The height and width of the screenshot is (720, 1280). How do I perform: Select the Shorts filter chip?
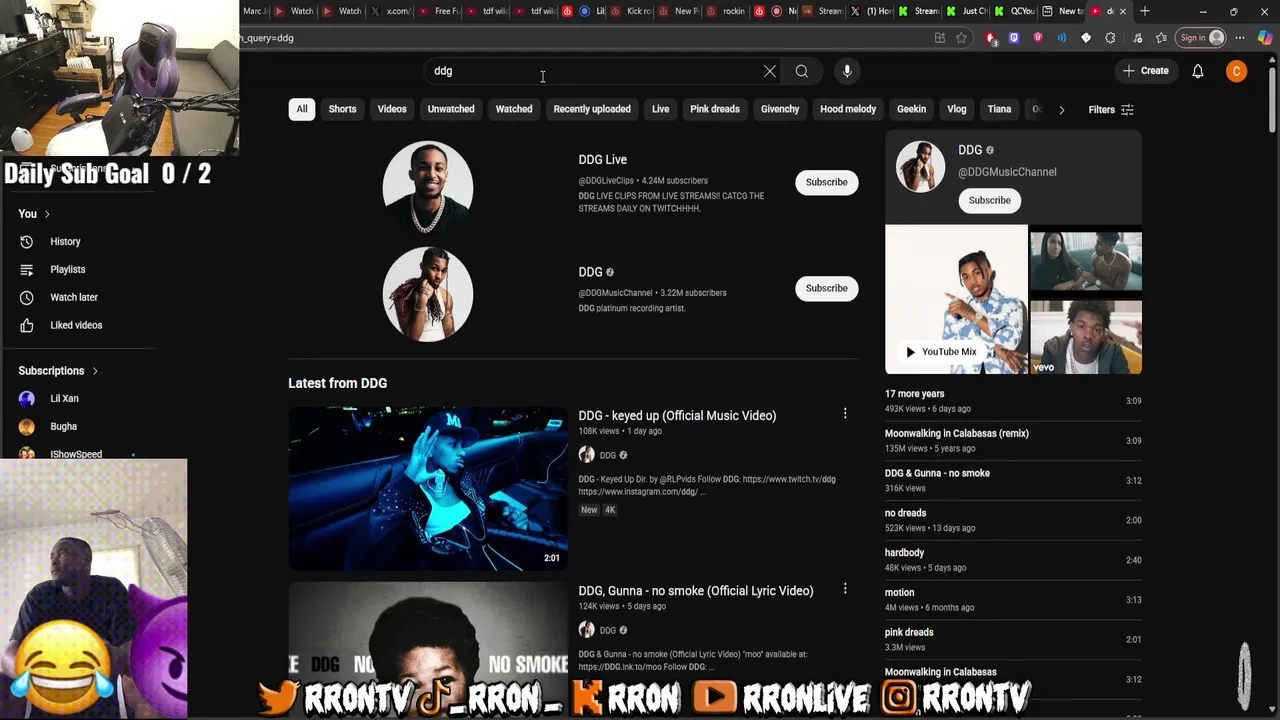pyautogui.click(x=342, y=109)
